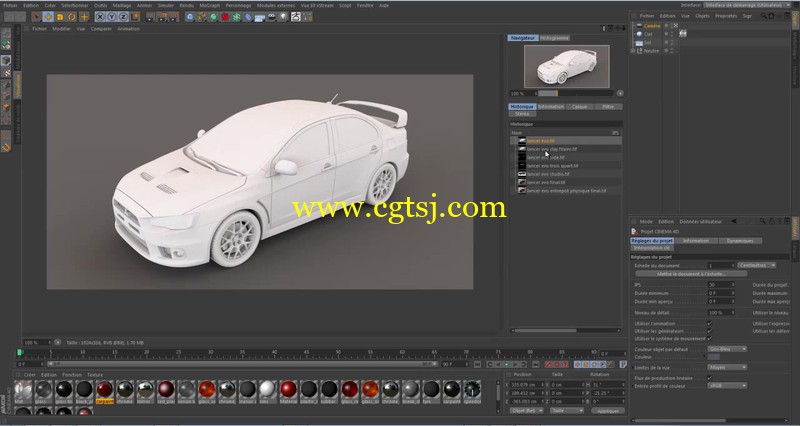Click the object manager search magnifier icon
This screenshot has height=426, width=800.
coord(764,16)
